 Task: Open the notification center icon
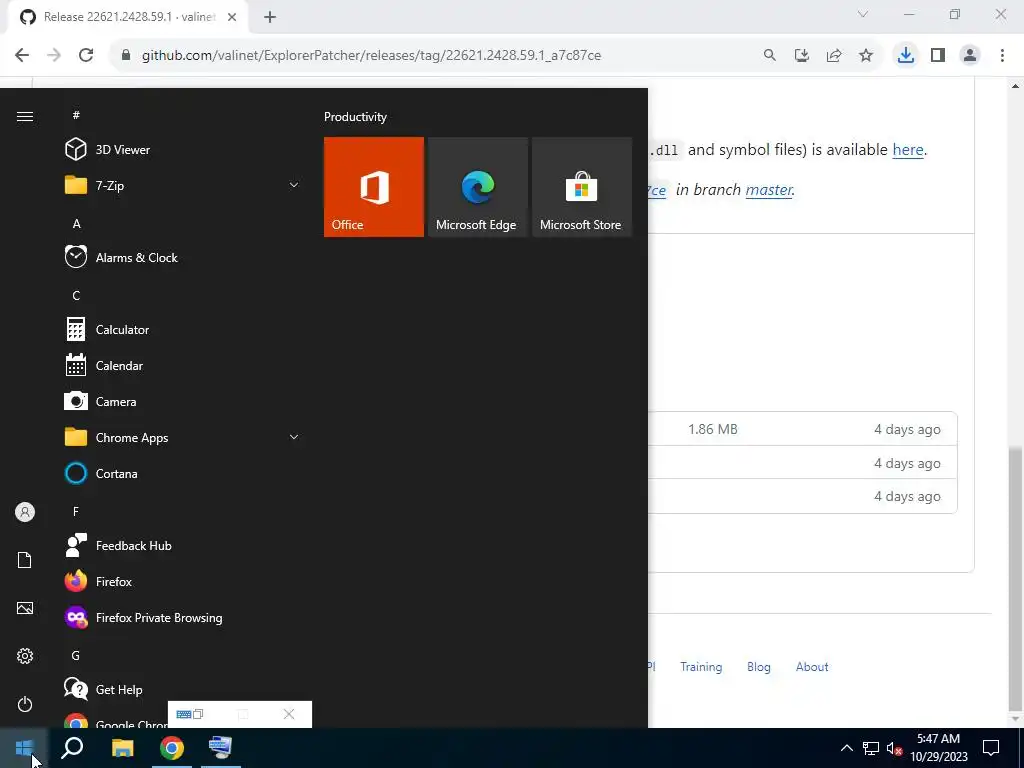991,748
